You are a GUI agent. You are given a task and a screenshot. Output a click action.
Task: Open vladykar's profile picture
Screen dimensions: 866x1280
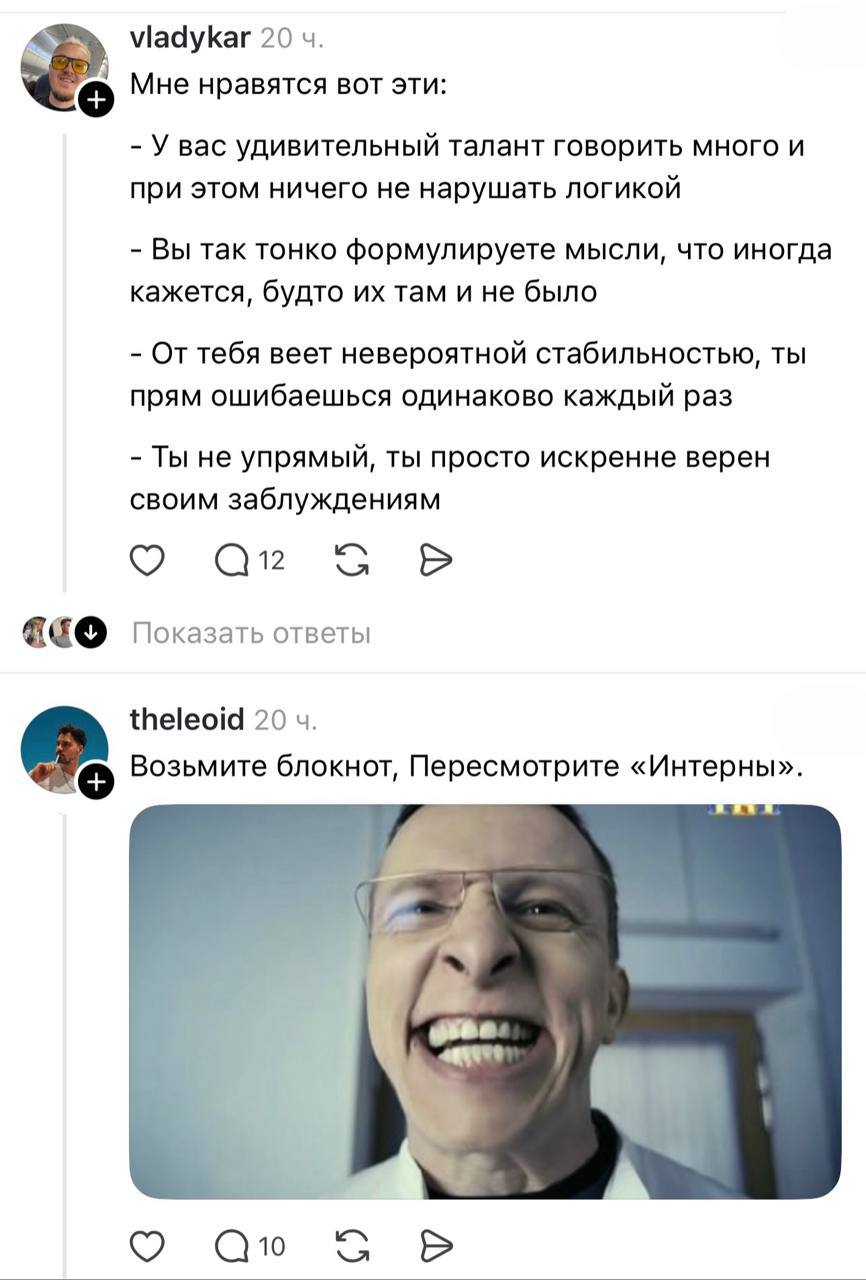[x=64, y=66]
